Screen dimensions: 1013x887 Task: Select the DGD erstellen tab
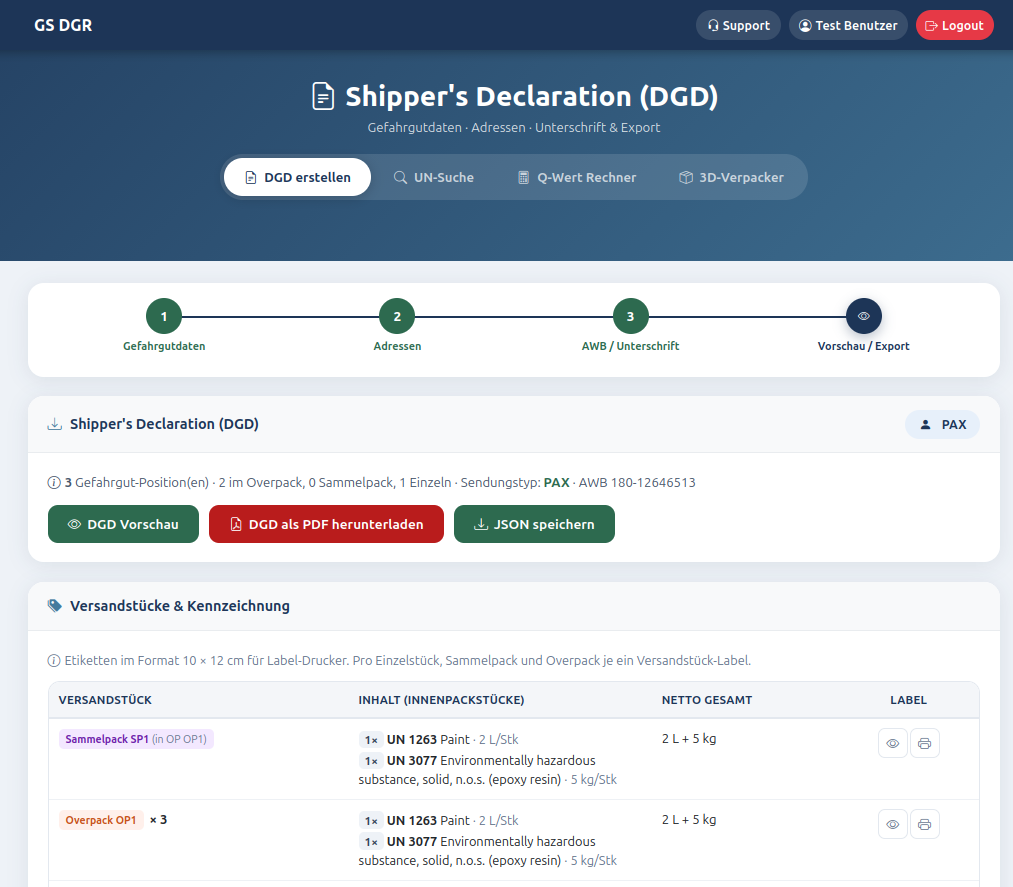297,177
